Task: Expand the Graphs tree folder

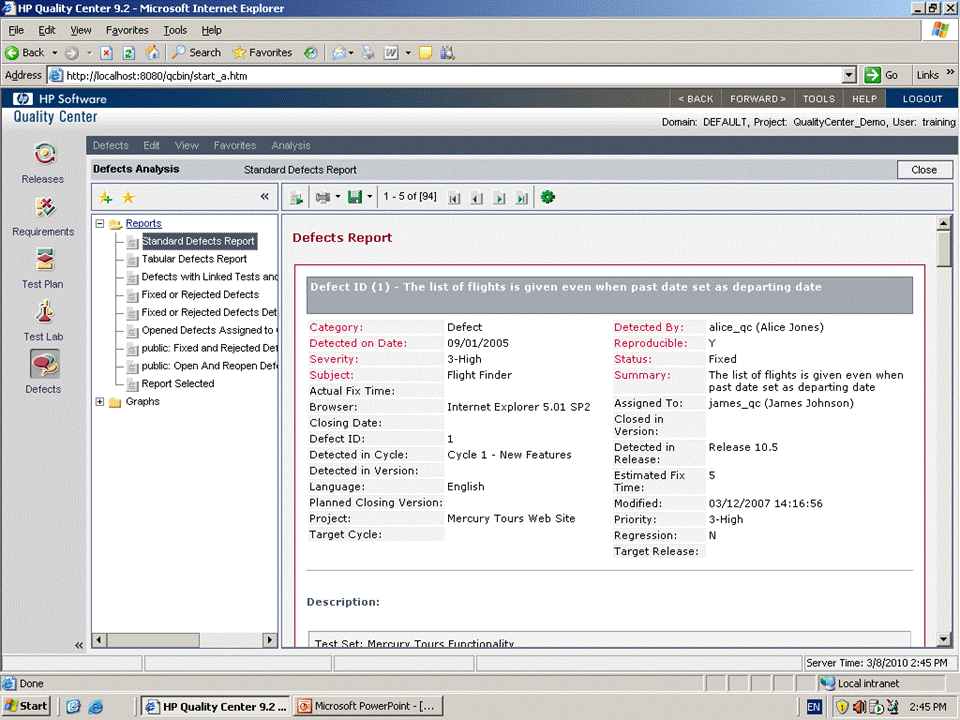Action: [100, 402]
